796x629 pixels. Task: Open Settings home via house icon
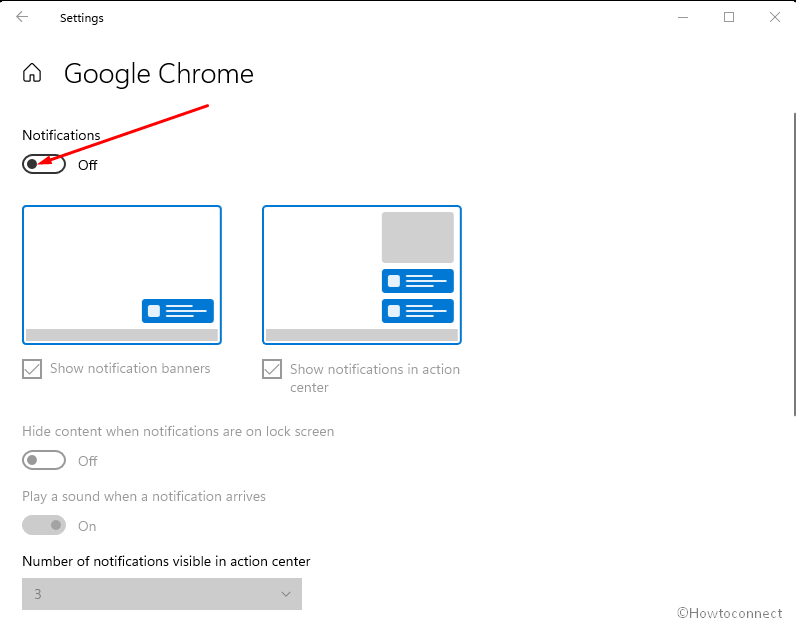[x=32, y=73]
